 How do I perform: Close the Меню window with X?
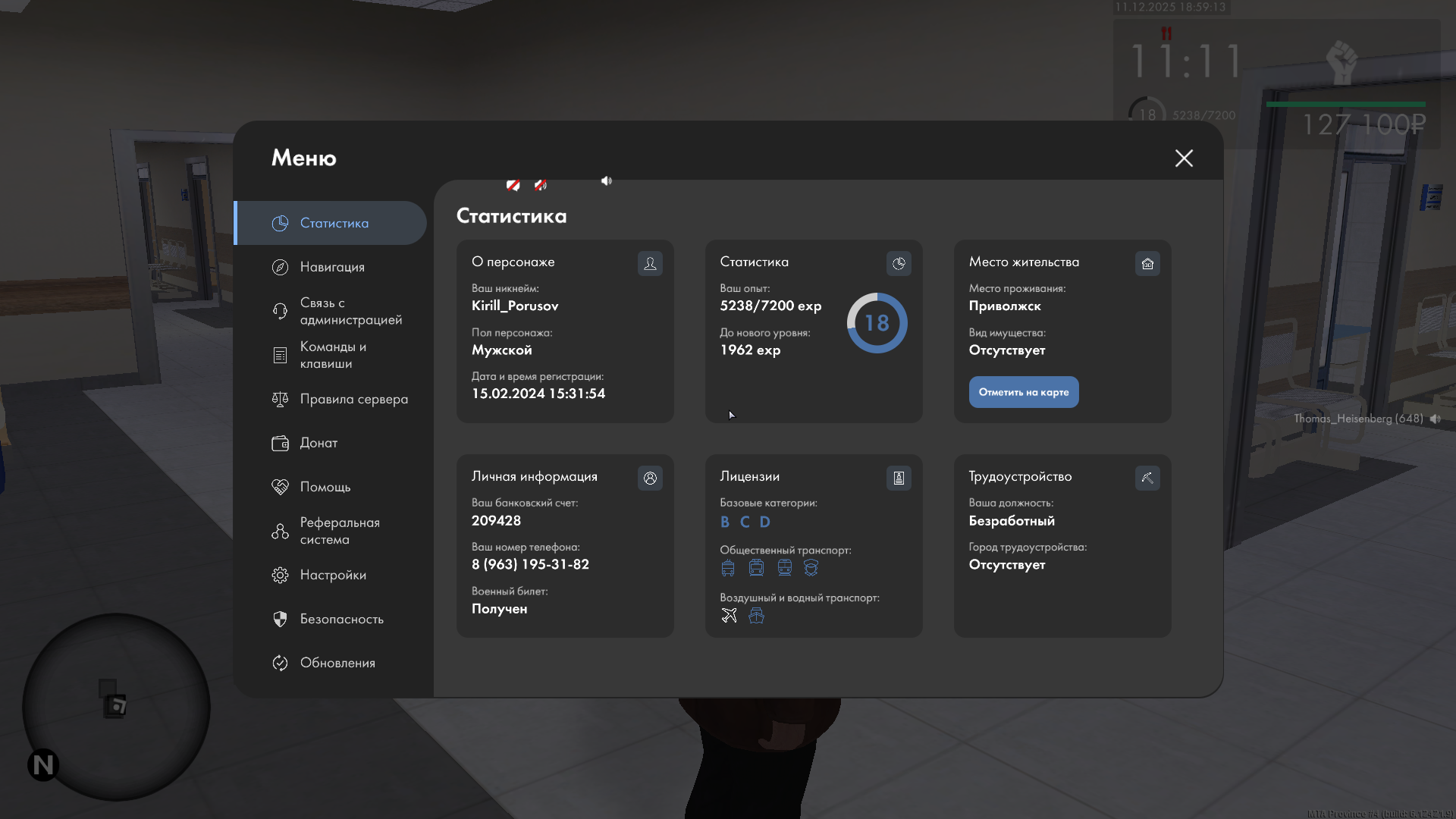(x=1184, y=158)
